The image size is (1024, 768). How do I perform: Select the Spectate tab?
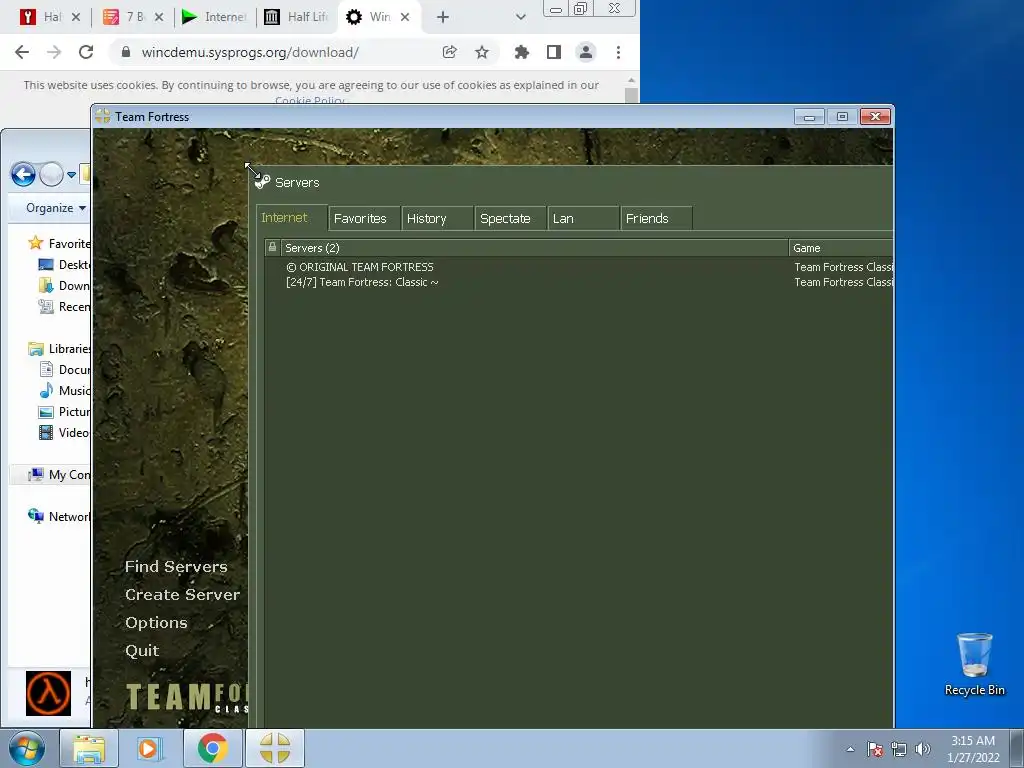coord(510,218)
